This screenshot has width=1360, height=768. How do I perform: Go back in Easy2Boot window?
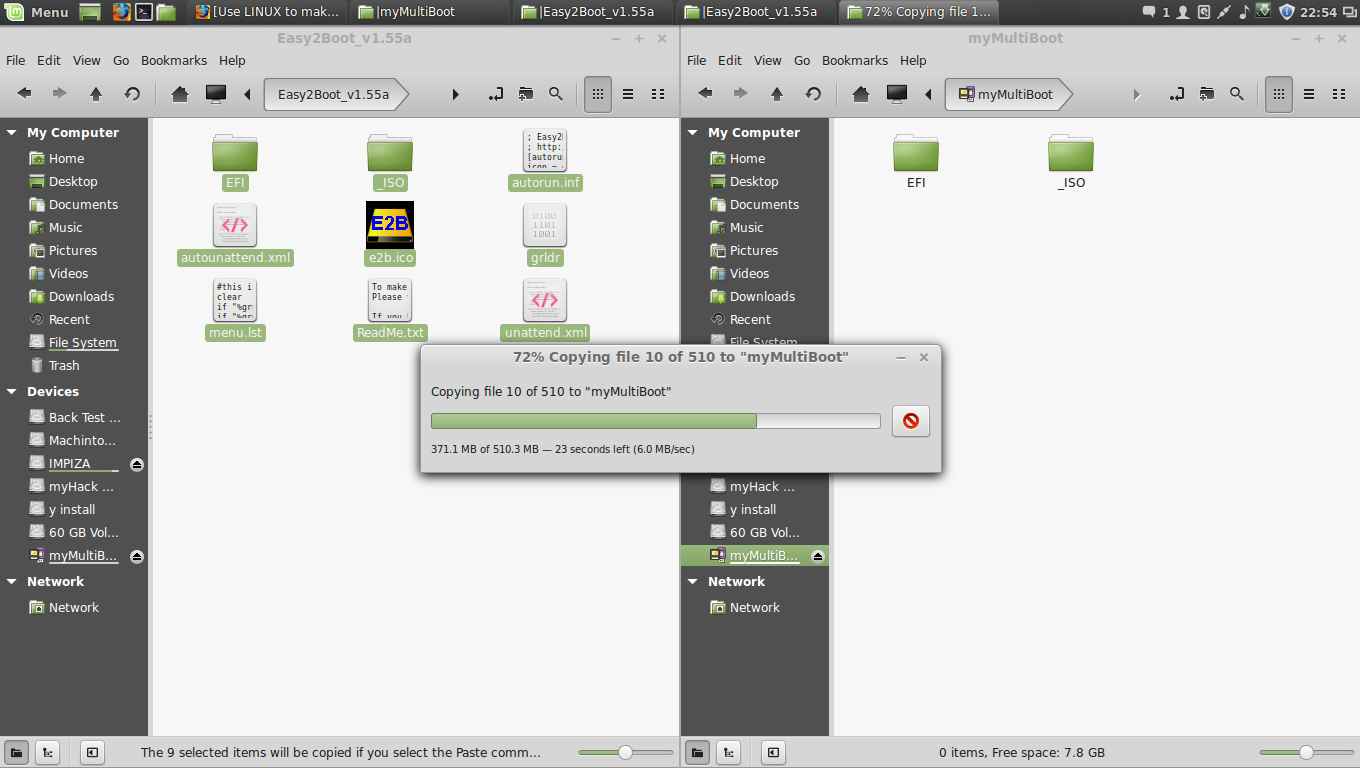coord(25,94)
